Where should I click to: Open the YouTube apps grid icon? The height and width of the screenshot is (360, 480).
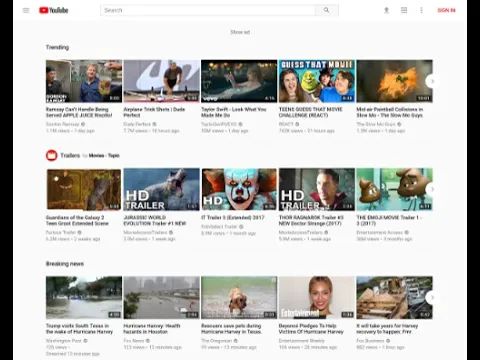pyautogui.click(x=404, y=10)
